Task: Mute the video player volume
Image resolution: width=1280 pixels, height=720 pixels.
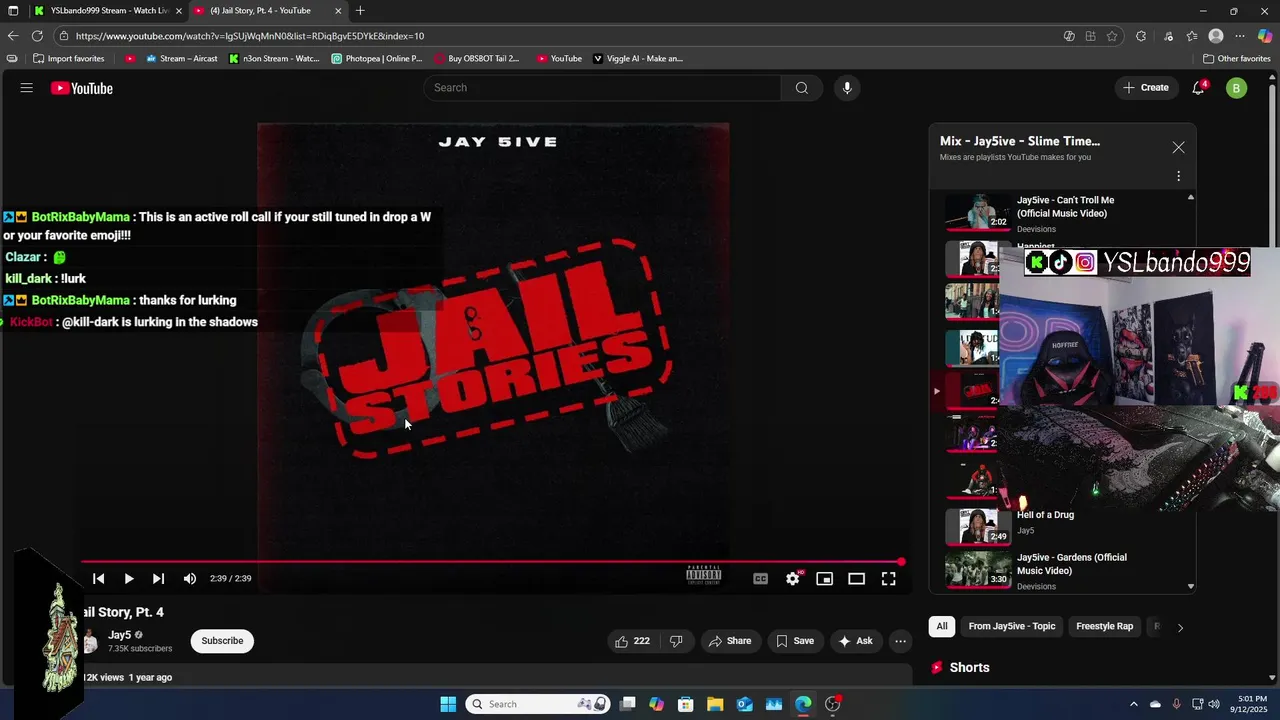Action: coord(190,578)
